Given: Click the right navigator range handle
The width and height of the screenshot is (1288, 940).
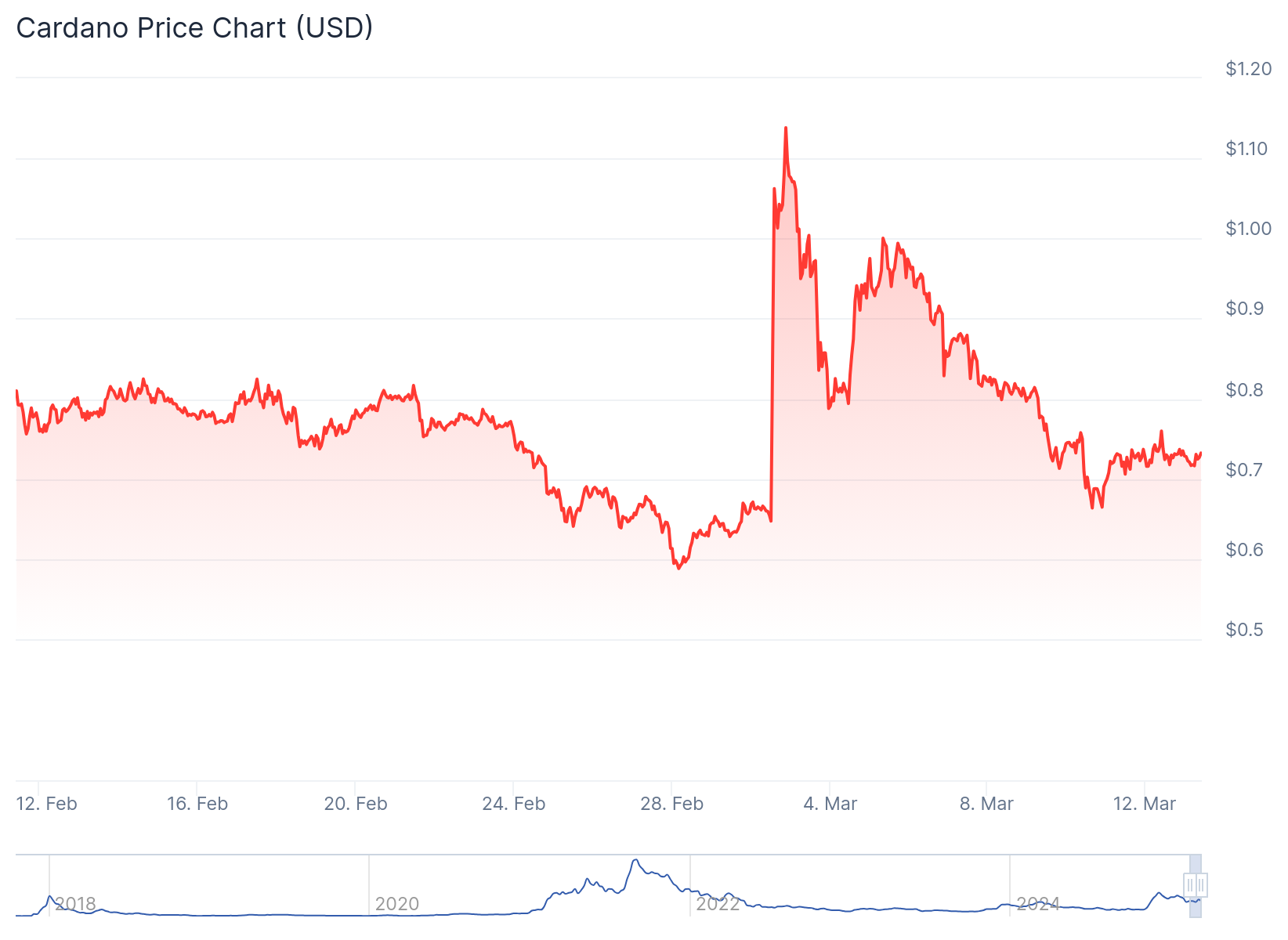Looking at the screenshot, I should 1201,885.
